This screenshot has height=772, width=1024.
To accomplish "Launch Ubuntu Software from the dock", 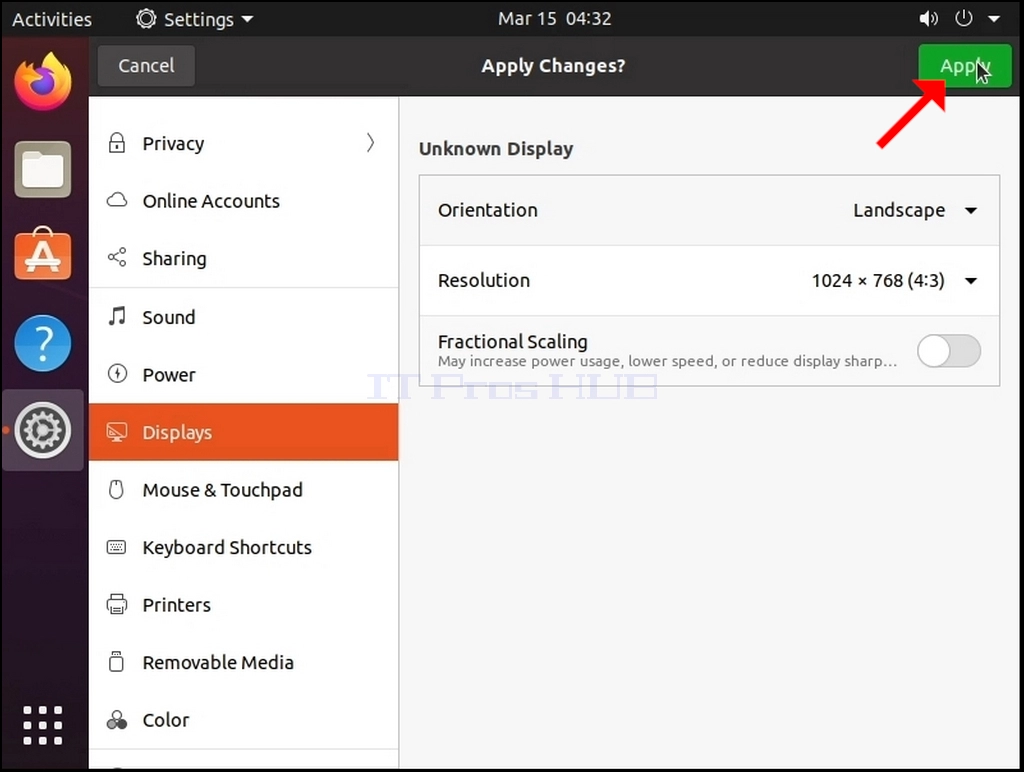I will (43, 255).
